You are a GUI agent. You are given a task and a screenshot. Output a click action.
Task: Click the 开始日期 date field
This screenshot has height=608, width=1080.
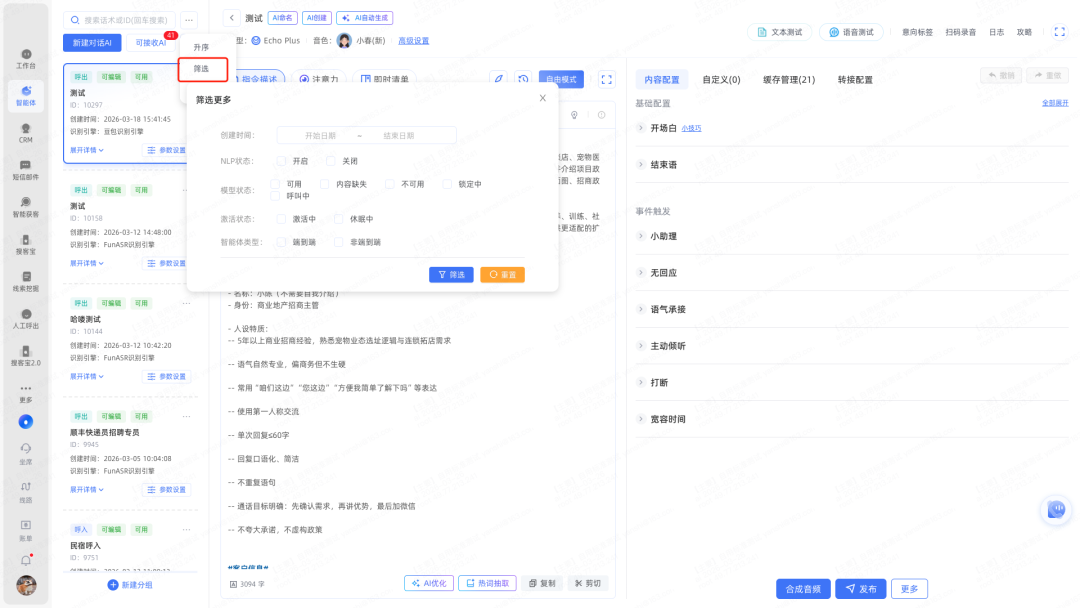[320, 136]
